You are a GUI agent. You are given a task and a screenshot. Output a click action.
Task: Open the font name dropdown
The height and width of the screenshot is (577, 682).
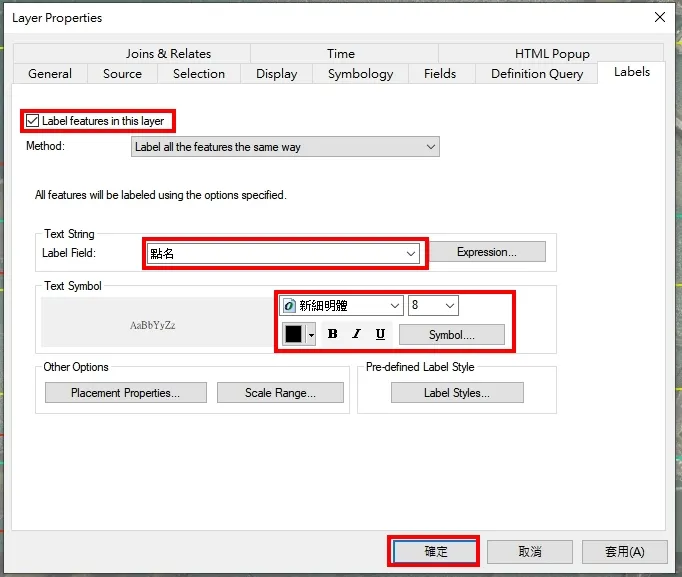click(341, 305)
